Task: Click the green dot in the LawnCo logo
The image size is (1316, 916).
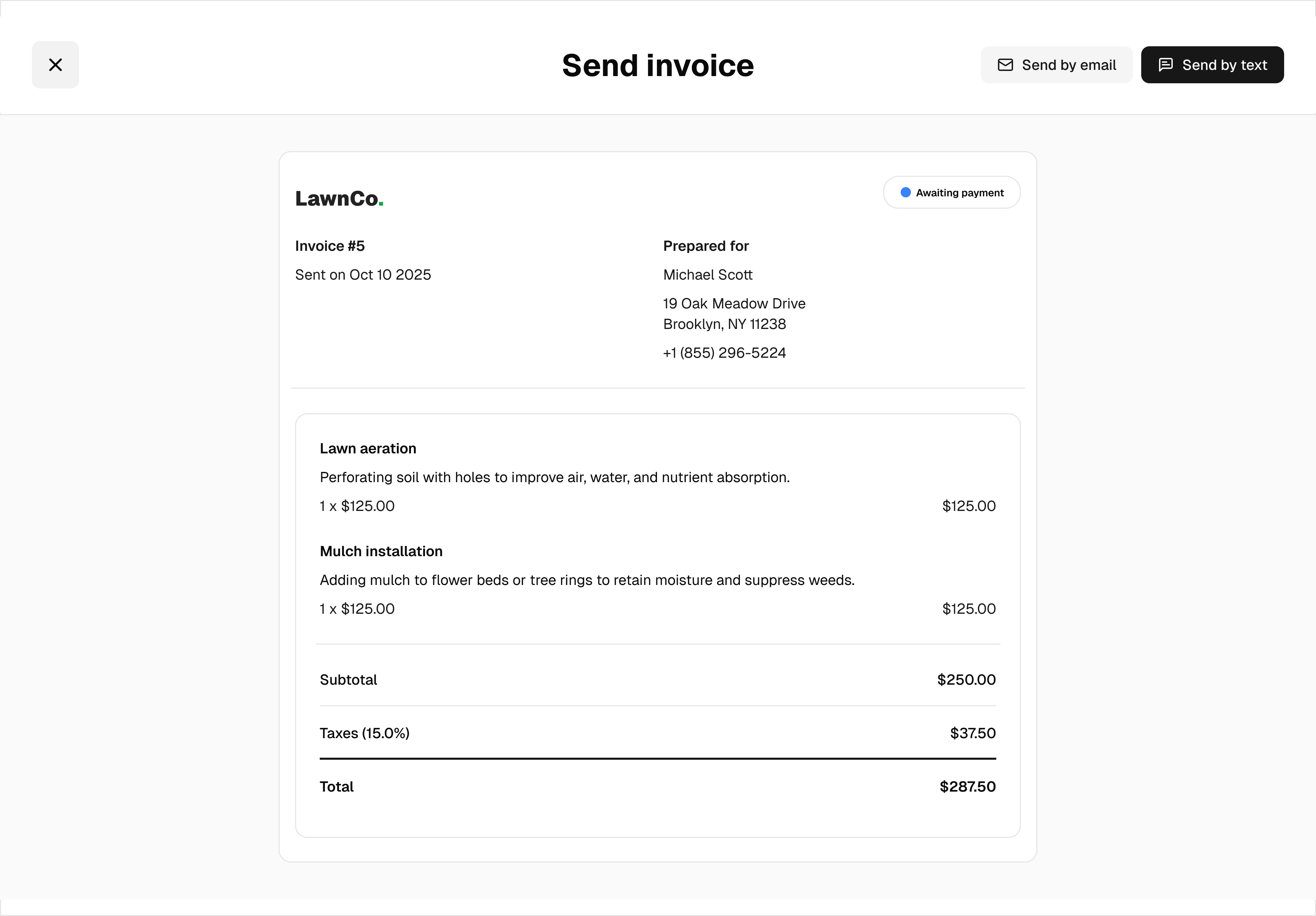Action: 381,204
